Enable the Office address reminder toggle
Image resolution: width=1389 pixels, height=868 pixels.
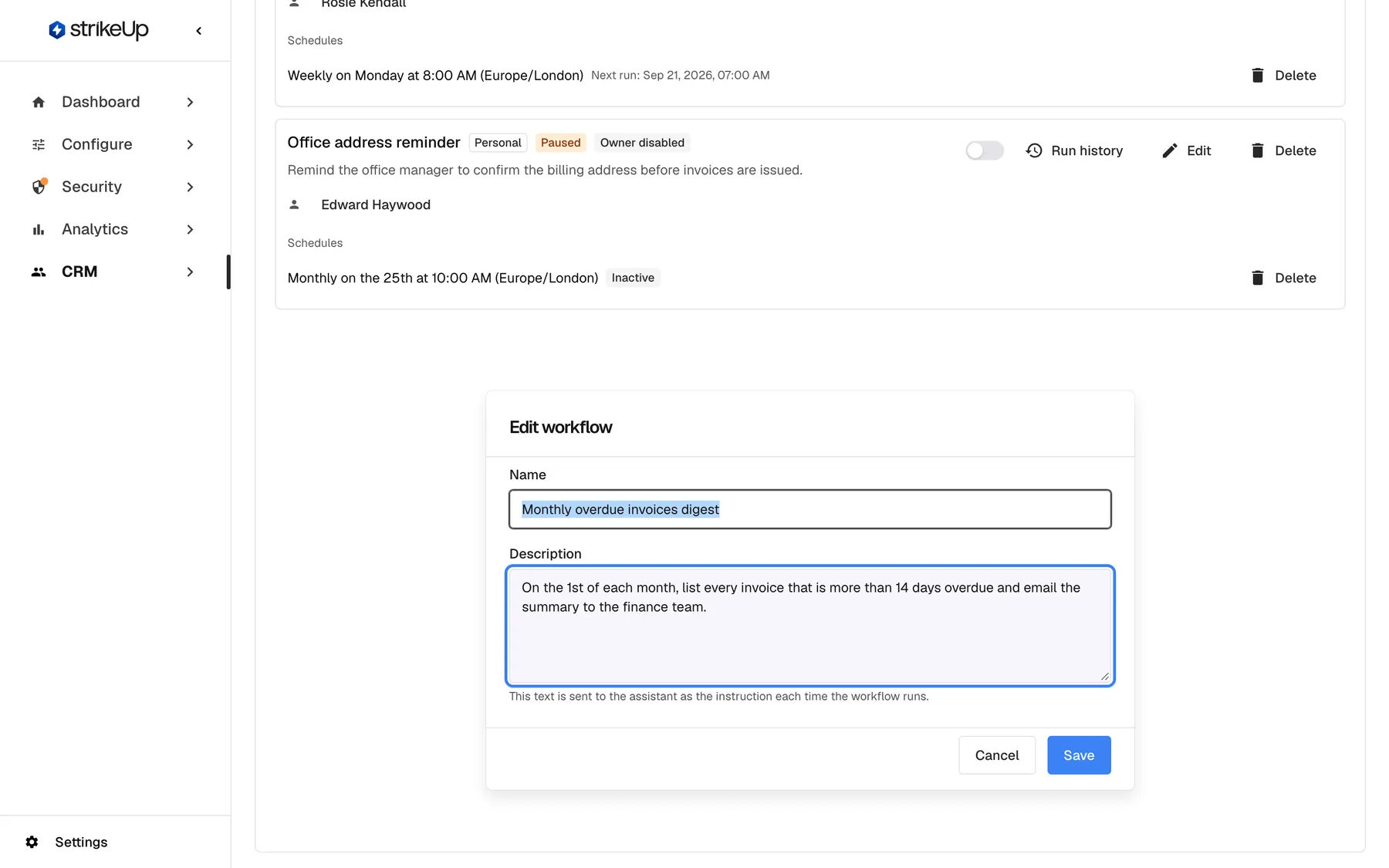coord(985,150)
